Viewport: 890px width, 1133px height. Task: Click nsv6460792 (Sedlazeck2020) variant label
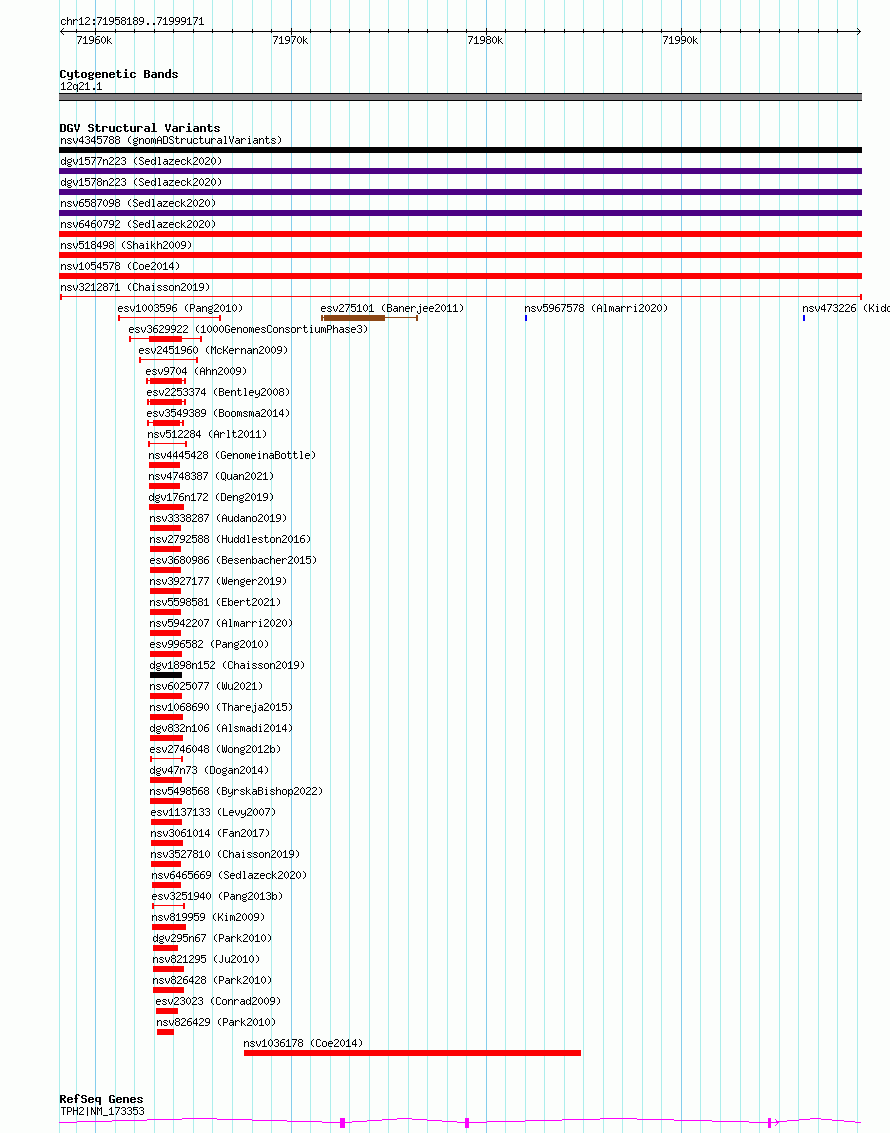coord(138,224)
